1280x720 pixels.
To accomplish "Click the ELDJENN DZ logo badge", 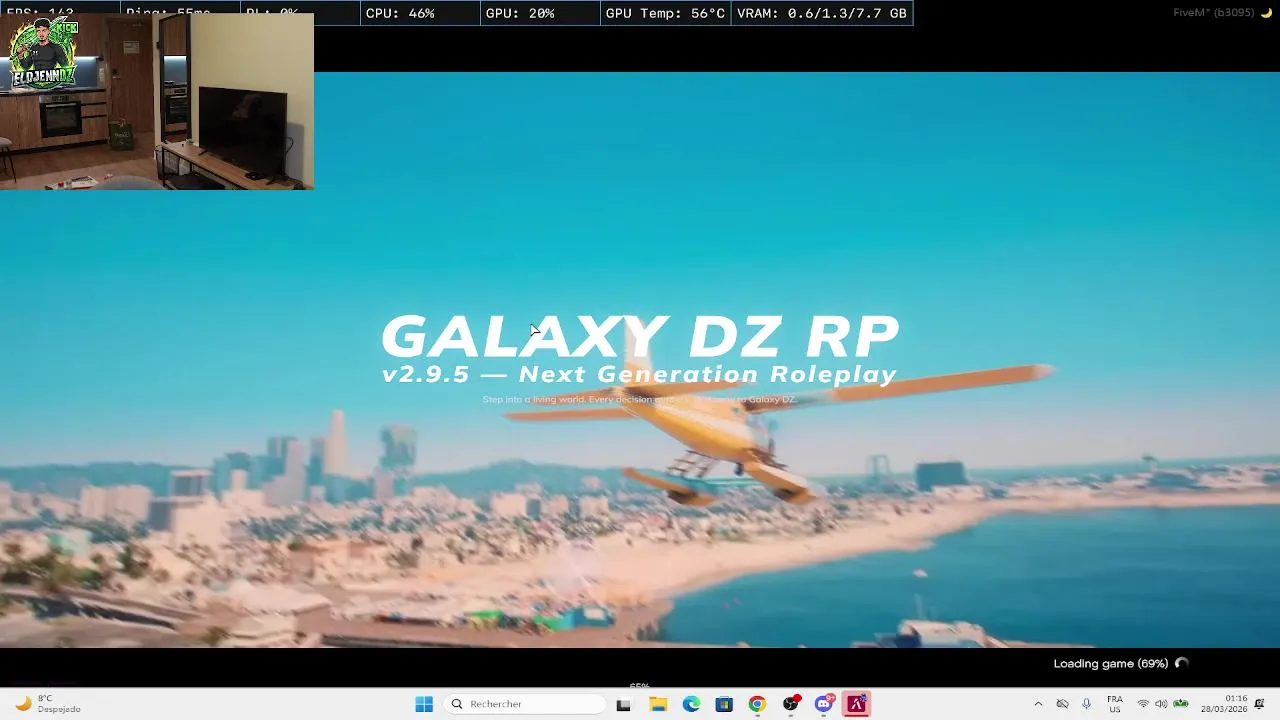I will 44,55.
